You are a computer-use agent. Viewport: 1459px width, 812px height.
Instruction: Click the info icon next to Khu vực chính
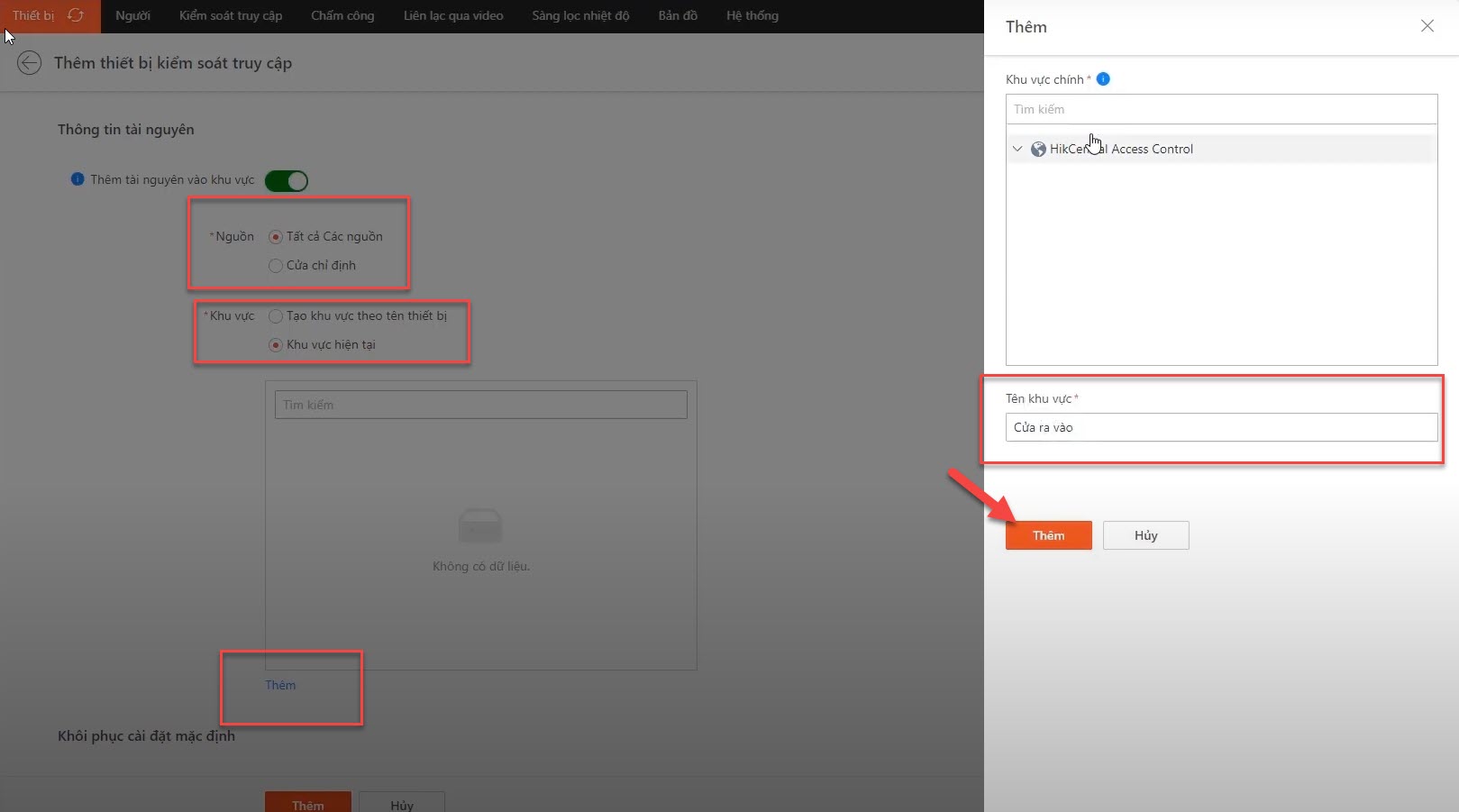(1103, 79)
